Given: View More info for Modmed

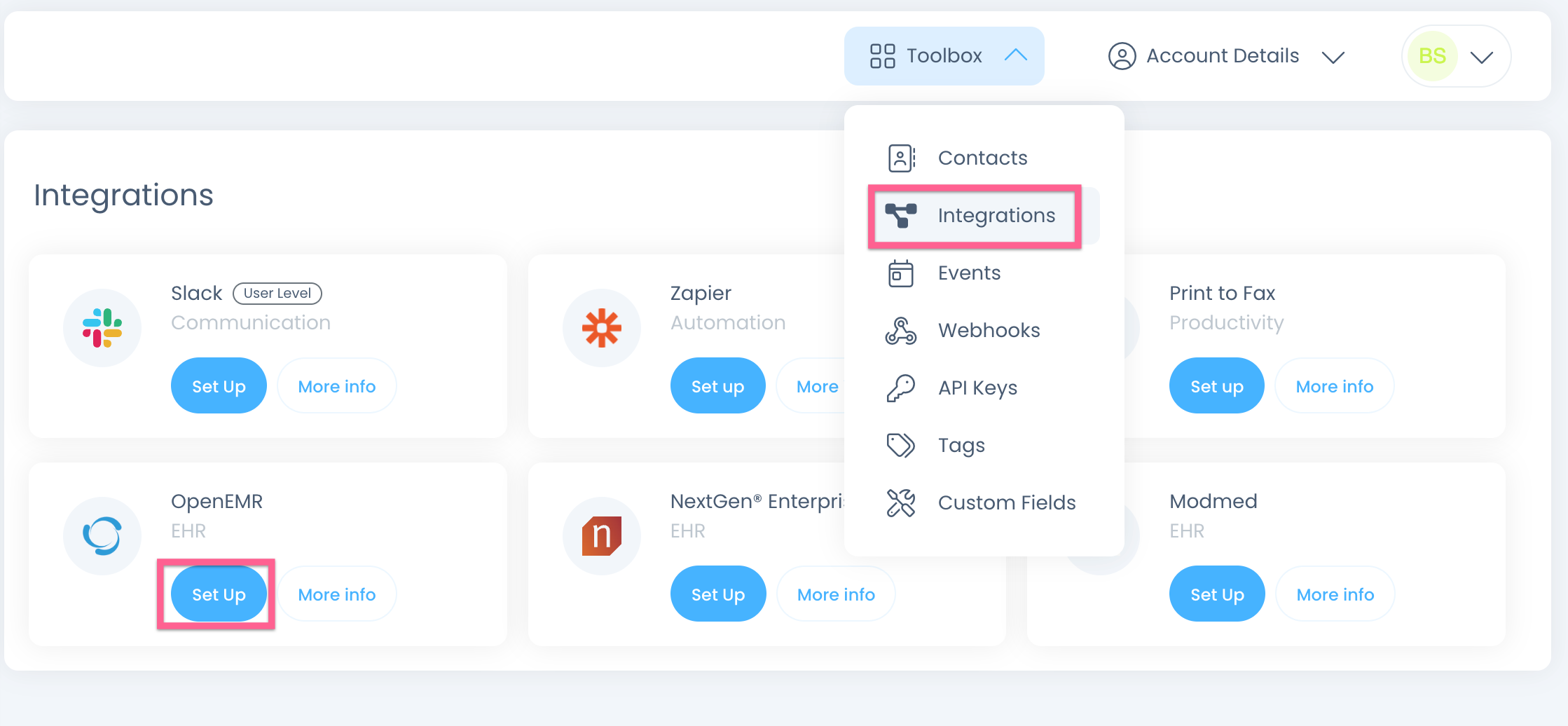Looking at the screenshot, I should click(1335, 594).
